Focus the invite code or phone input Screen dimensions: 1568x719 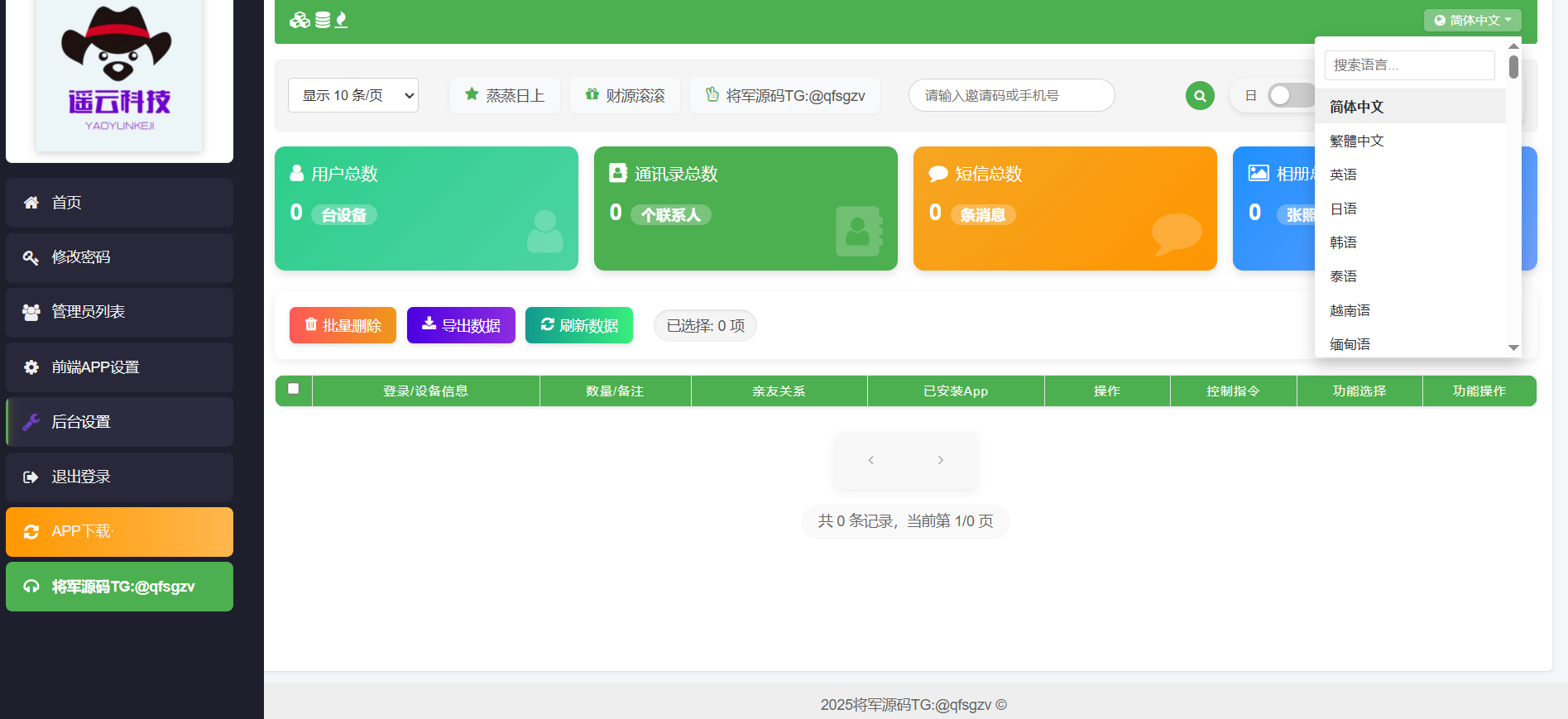pos(1011,95)
